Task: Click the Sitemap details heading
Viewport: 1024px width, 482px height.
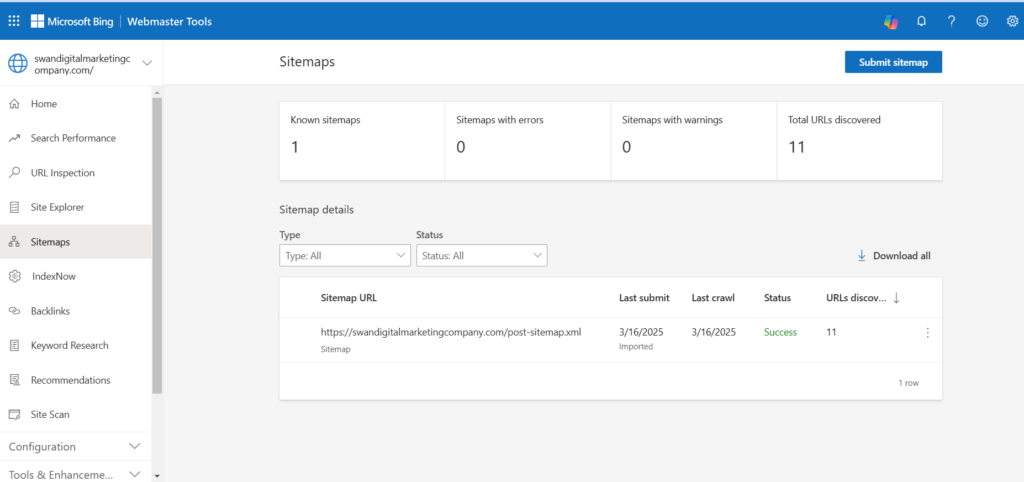Action: pos(317,210)
